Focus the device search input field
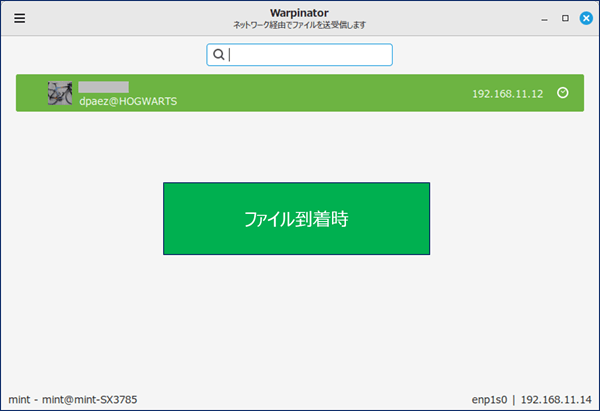The width and height of the screenshot is (600, 411). pyautogui.click(x=299, y=55)
